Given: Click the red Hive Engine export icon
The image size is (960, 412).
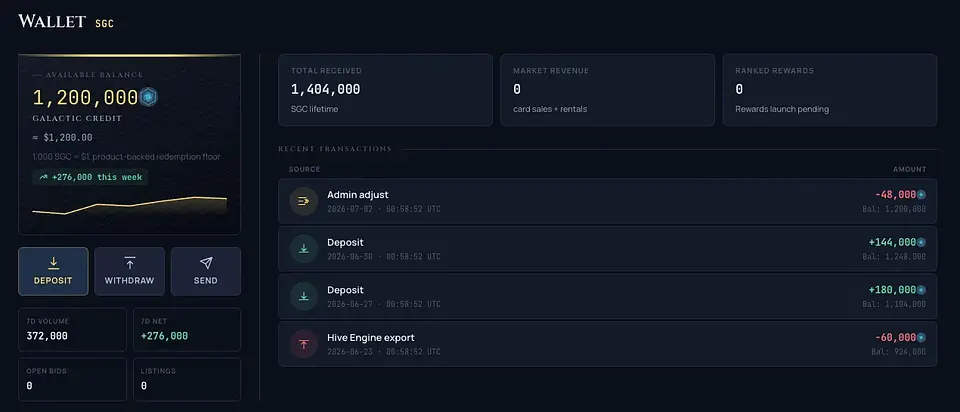Looking at the screenshot, I should 304,344.
